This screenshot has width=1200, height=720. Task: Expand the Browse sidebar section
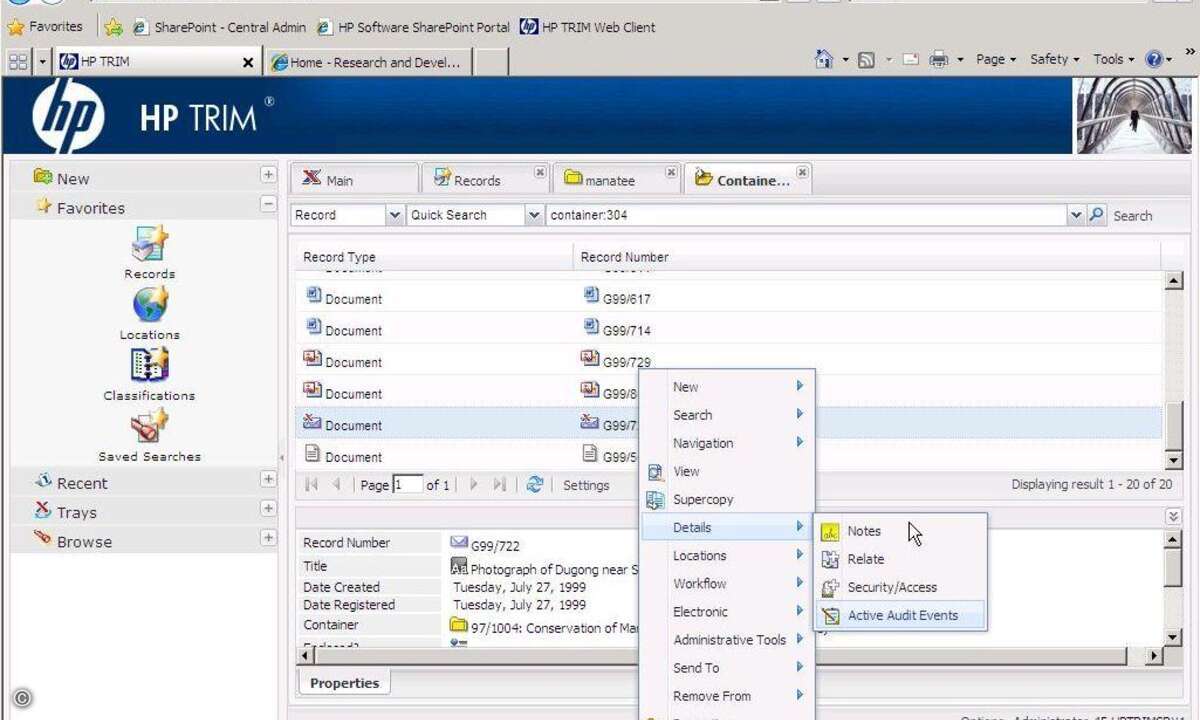pyautogui.click(x=268, y=538)
